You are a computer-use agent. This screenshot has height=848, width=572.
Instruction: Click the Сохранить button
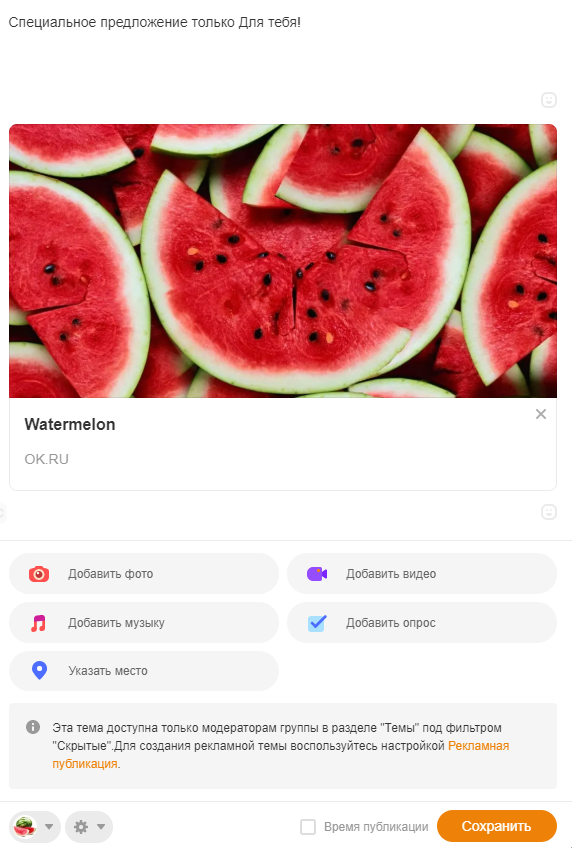click(496, 826)
